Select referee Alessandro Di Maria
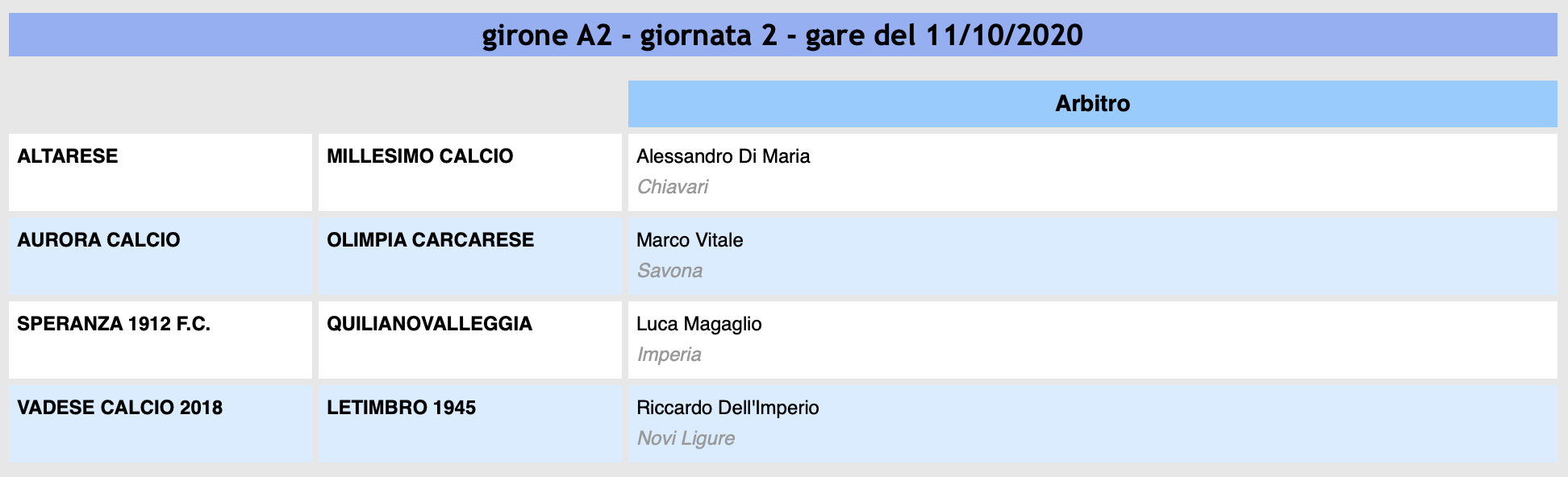Screen dimensions: 1568x477 (x=723, y=156)
